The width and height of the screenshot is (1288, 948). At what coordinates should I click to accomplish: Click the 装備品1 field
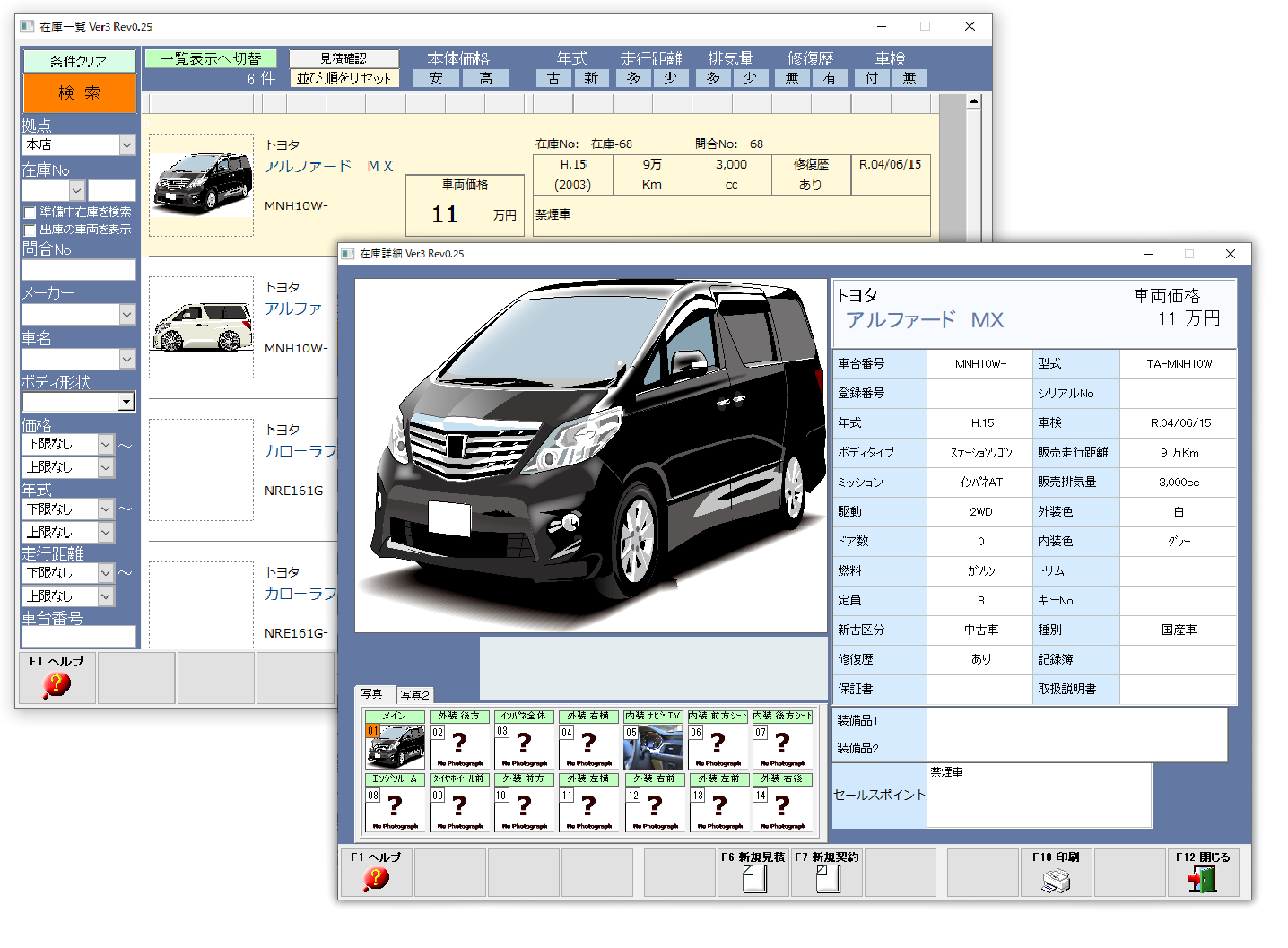pos(1076,721)
